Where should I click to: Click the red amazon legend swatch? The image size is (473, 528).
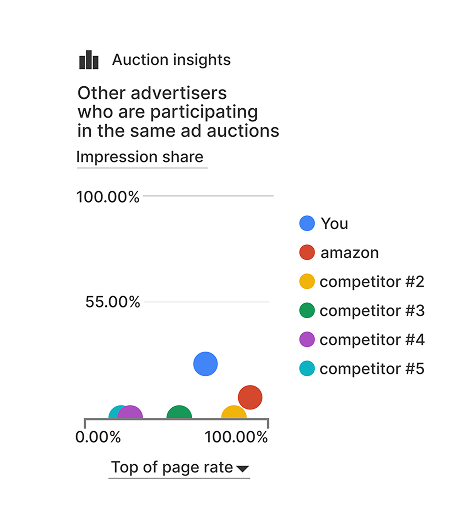pos(307,252)
